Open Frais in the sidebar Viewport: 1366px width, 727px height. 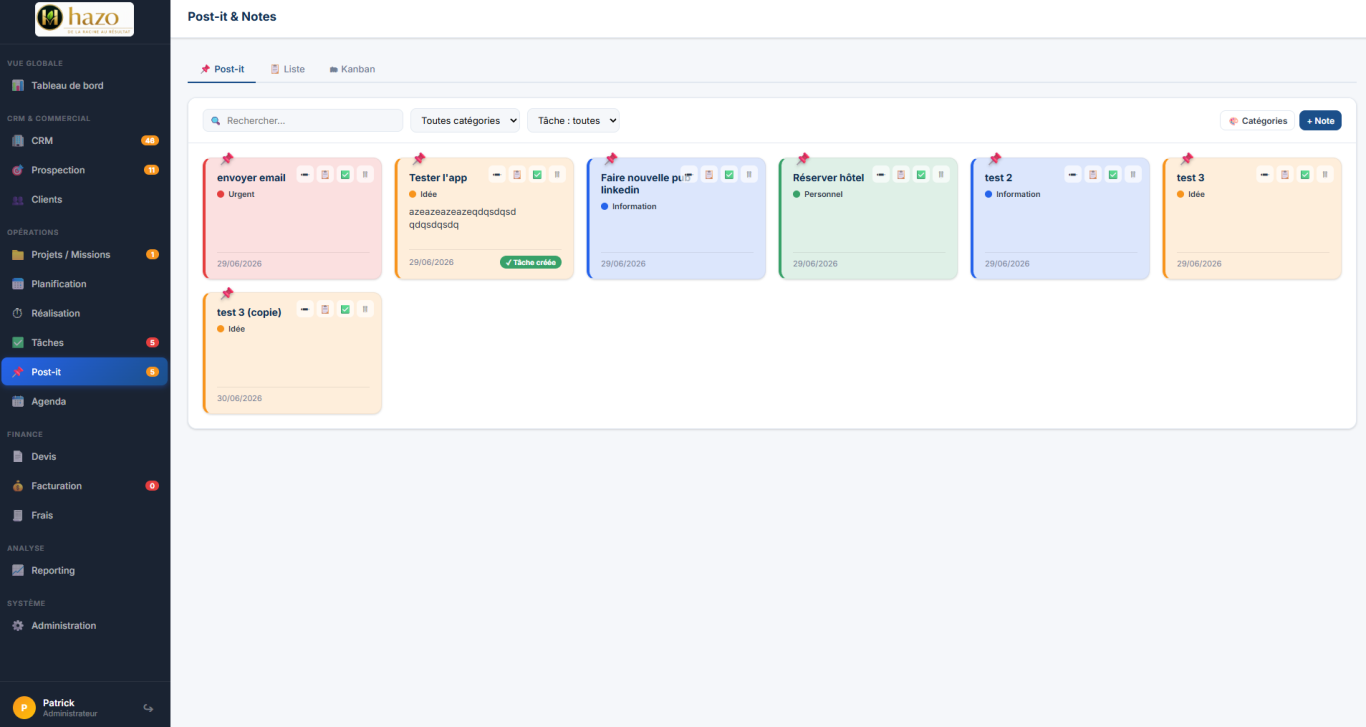click(x=85, y=515)
